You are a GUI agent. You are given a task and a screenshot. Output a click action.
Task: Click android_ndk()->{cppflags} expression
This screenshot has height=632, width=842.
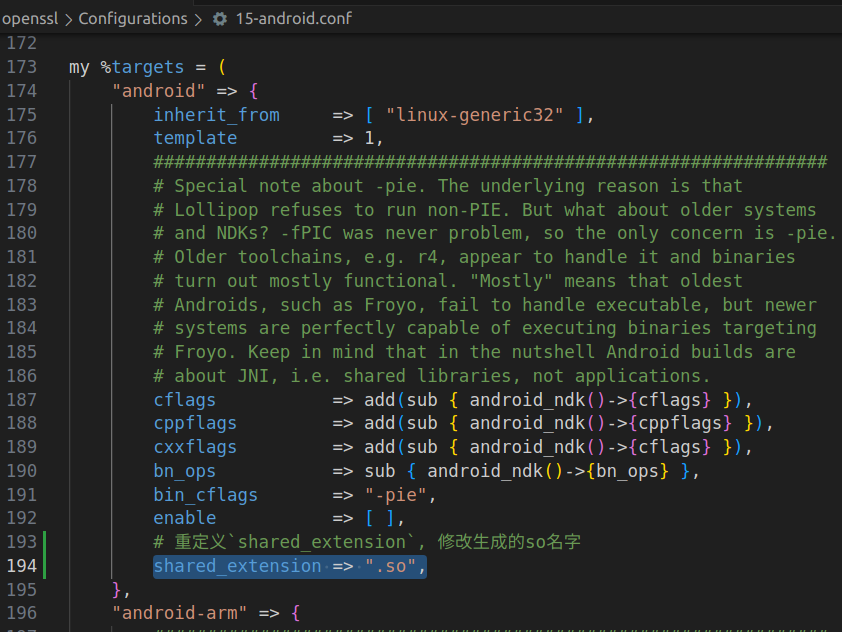(600, 423)
